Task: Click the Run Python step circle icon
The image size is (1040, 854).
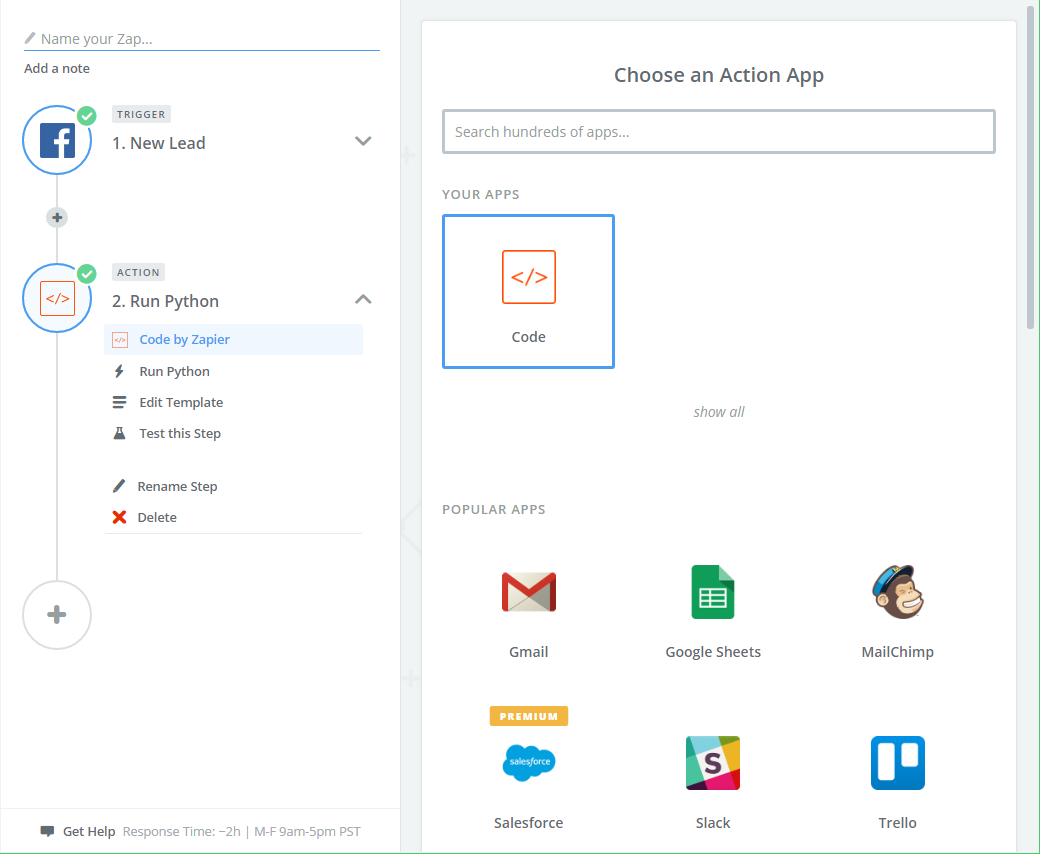Action: coord(57,298)
